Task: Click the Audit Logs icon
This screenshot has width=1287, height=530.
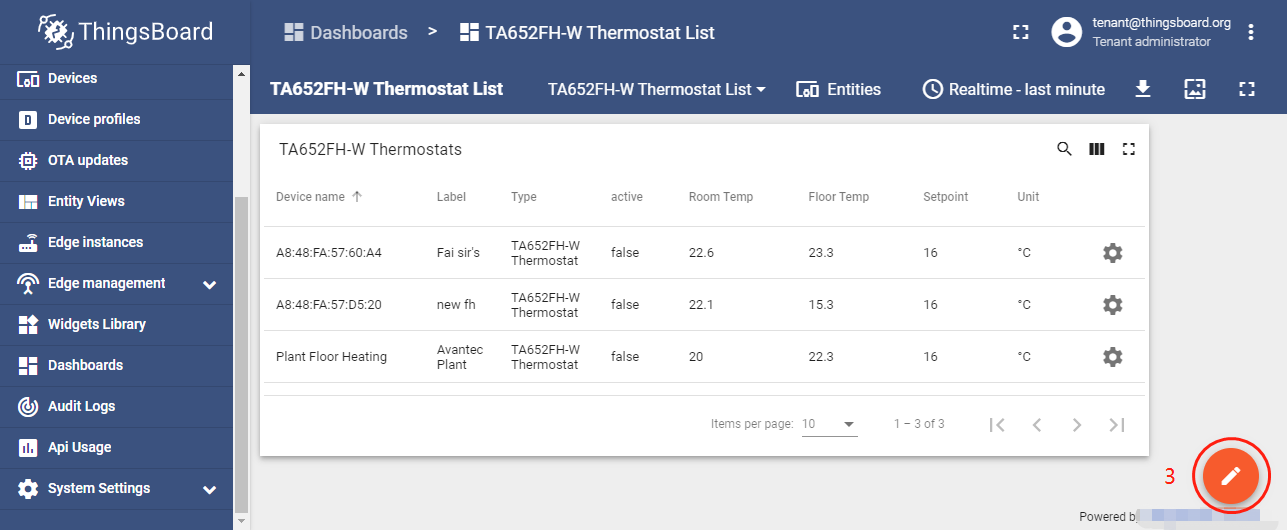Action: coord(28,406)
